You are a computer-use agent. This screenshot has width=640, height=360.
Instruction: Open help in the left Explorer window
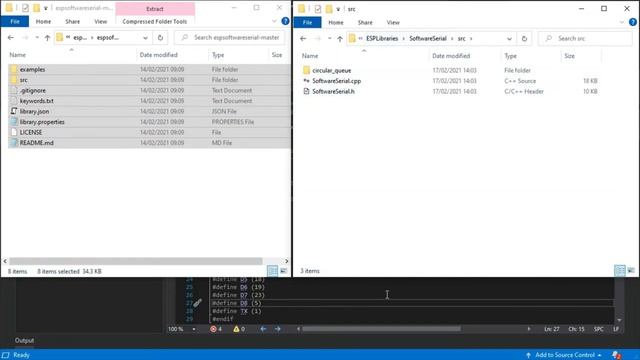click(285, 21)
